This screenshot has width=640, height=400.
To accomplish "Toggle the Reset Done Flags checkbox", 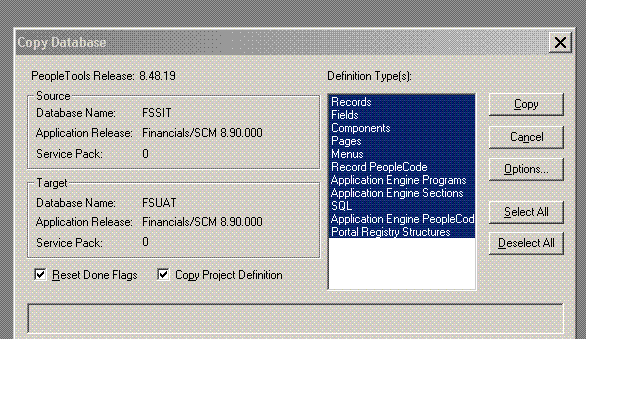I will [40, 274].
